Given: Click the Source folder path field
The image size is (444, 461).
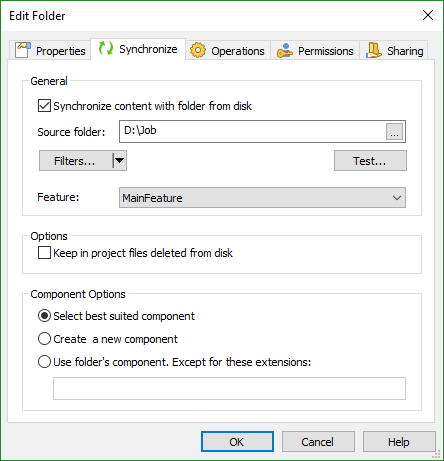Looking at the screenshot, I should coord(252,132).
